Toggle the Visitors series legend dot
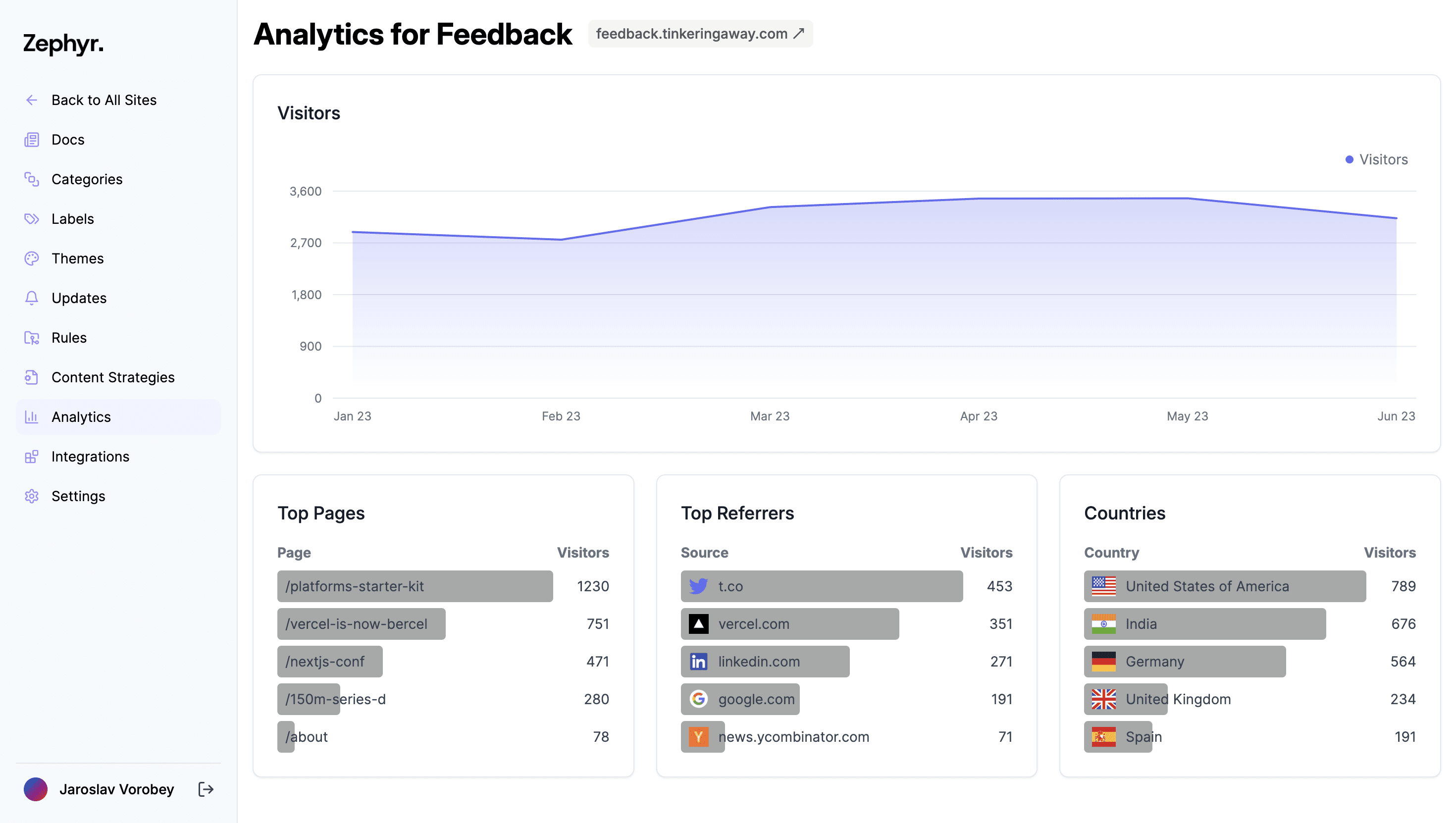The width and height of the screenshot is (1456, 823). coord(1349,159)
